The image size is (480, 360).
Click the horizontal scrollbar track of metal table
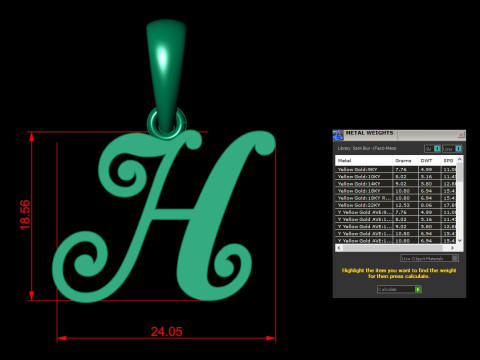pyautogui.click(x=395, y=248)
